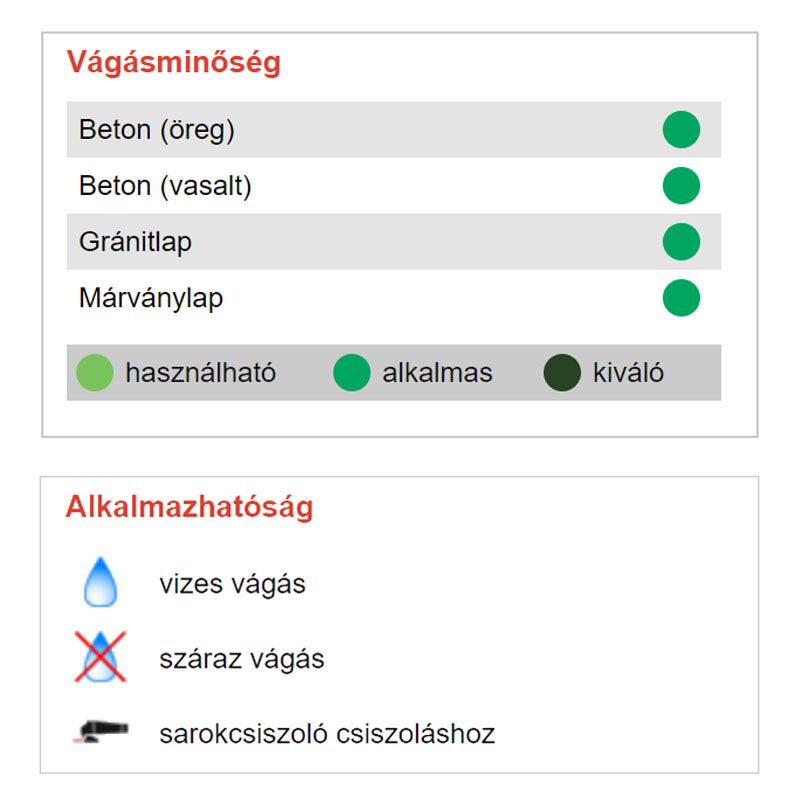Click the sarokcsiszoló csiszoláshoz text
This screenshot has width=800, height=800.
click(x=327, y=734)
